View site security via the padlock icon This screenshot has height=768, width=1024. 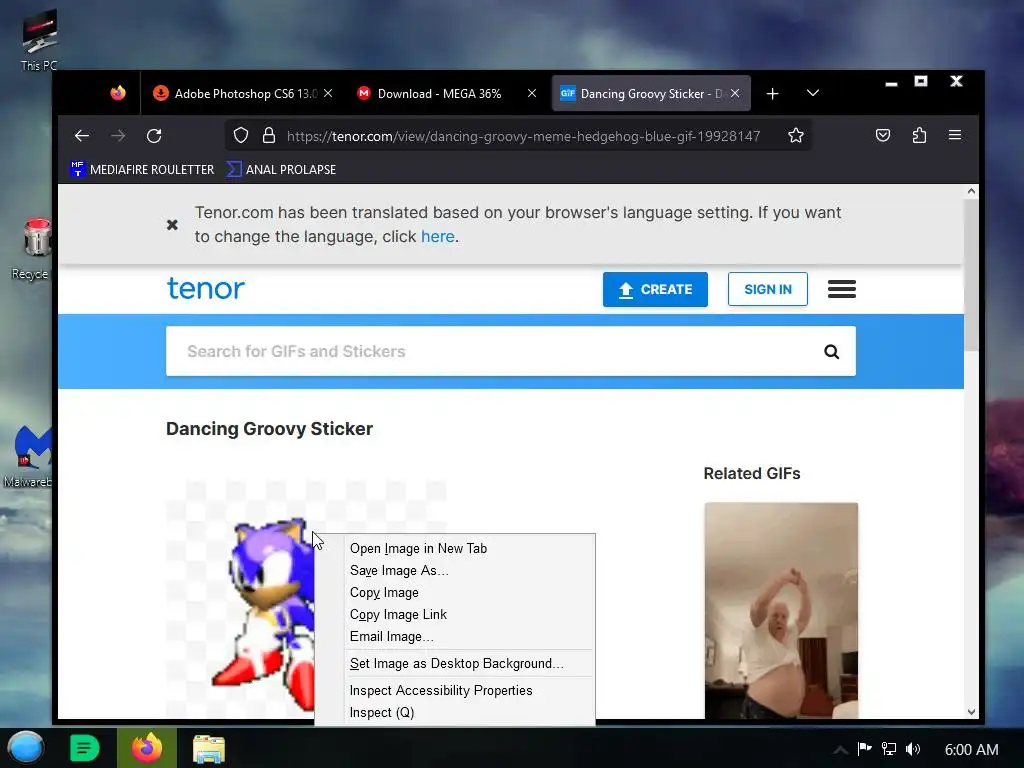[x=268, y=136]
